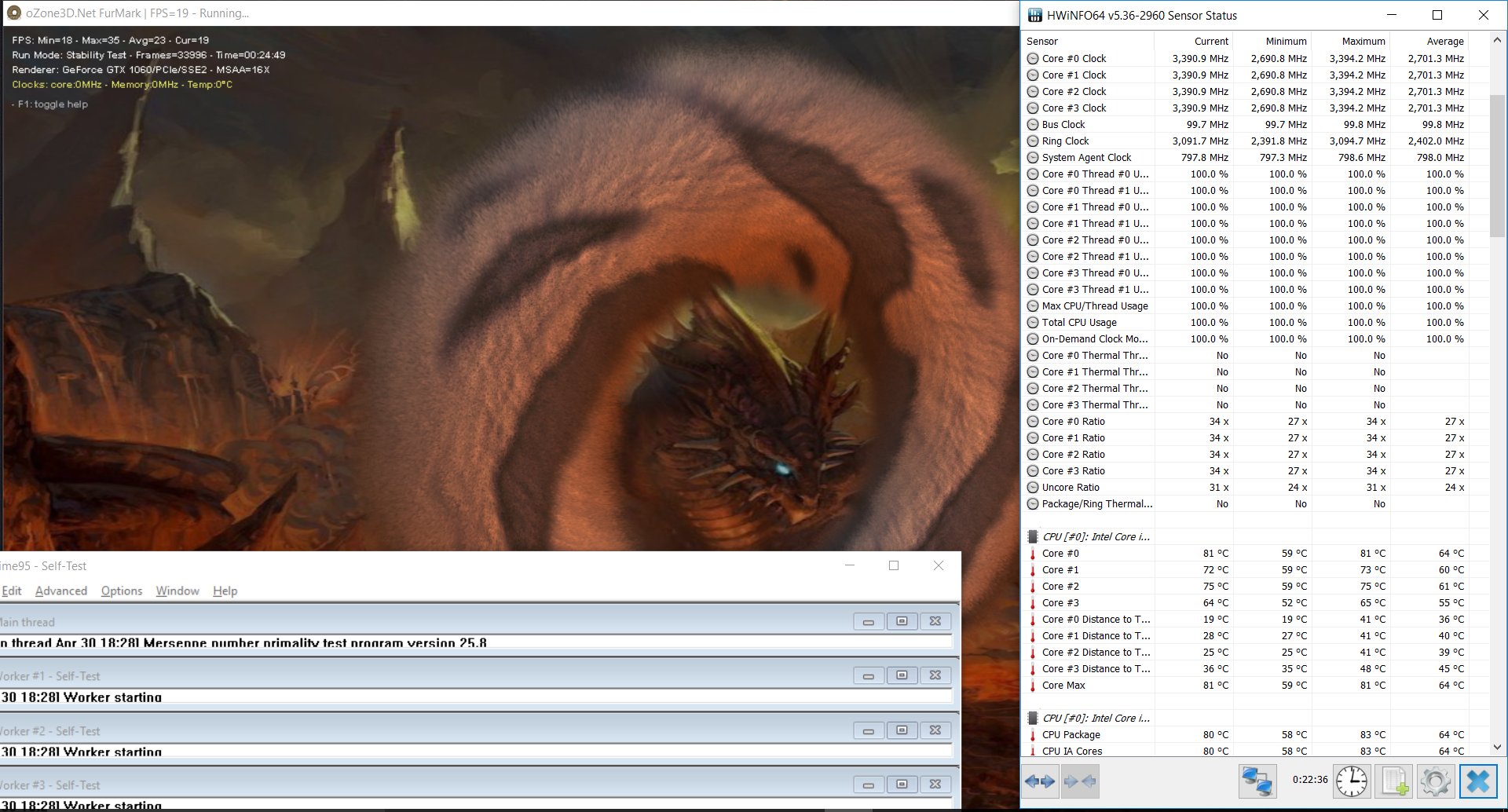Minimize the HWiNFO64 Sensor Status window
This screenshot has height=812, width=1508.
[x=1391, y=15]
